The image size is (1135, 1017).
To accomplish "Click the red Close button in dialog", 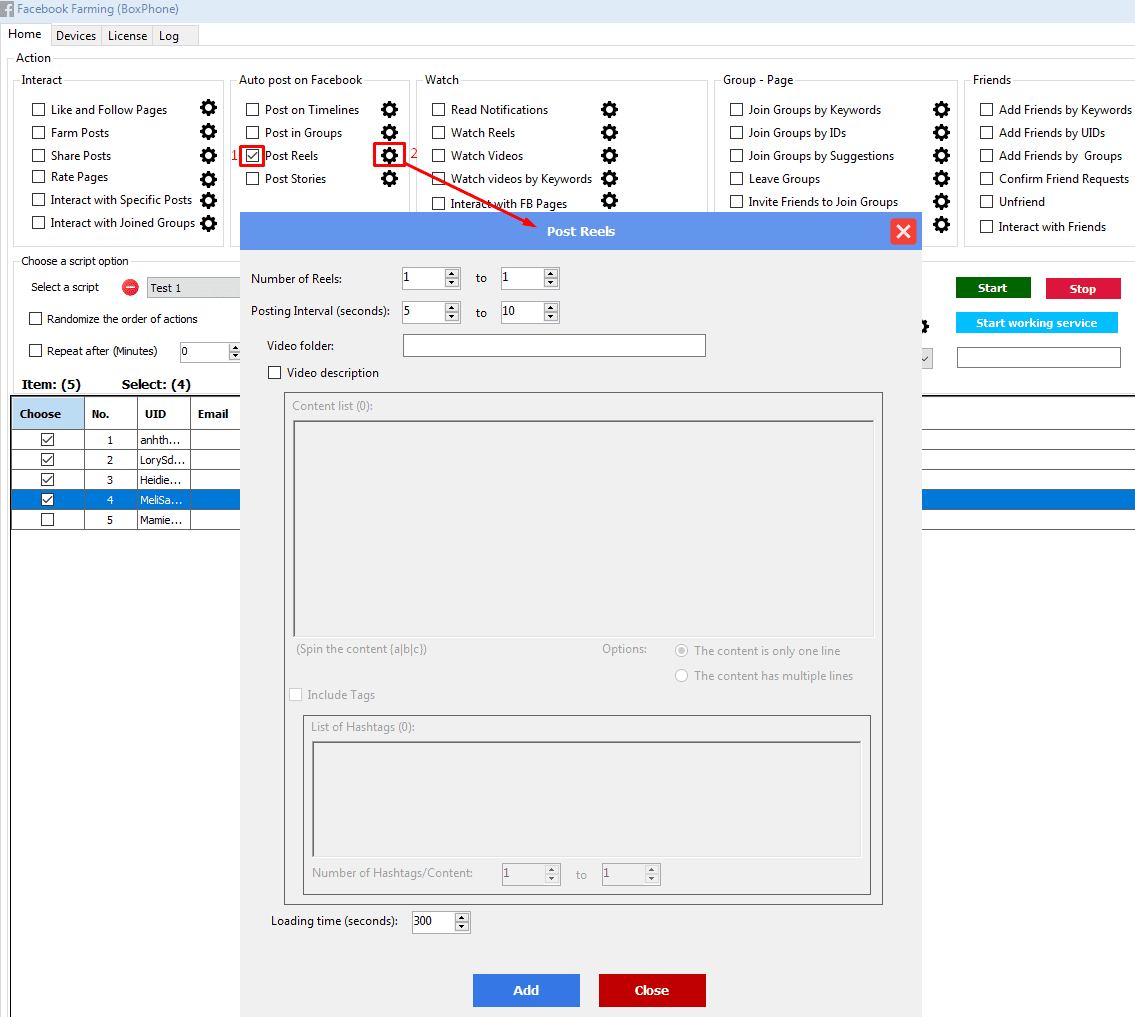I will click(652, 990).
